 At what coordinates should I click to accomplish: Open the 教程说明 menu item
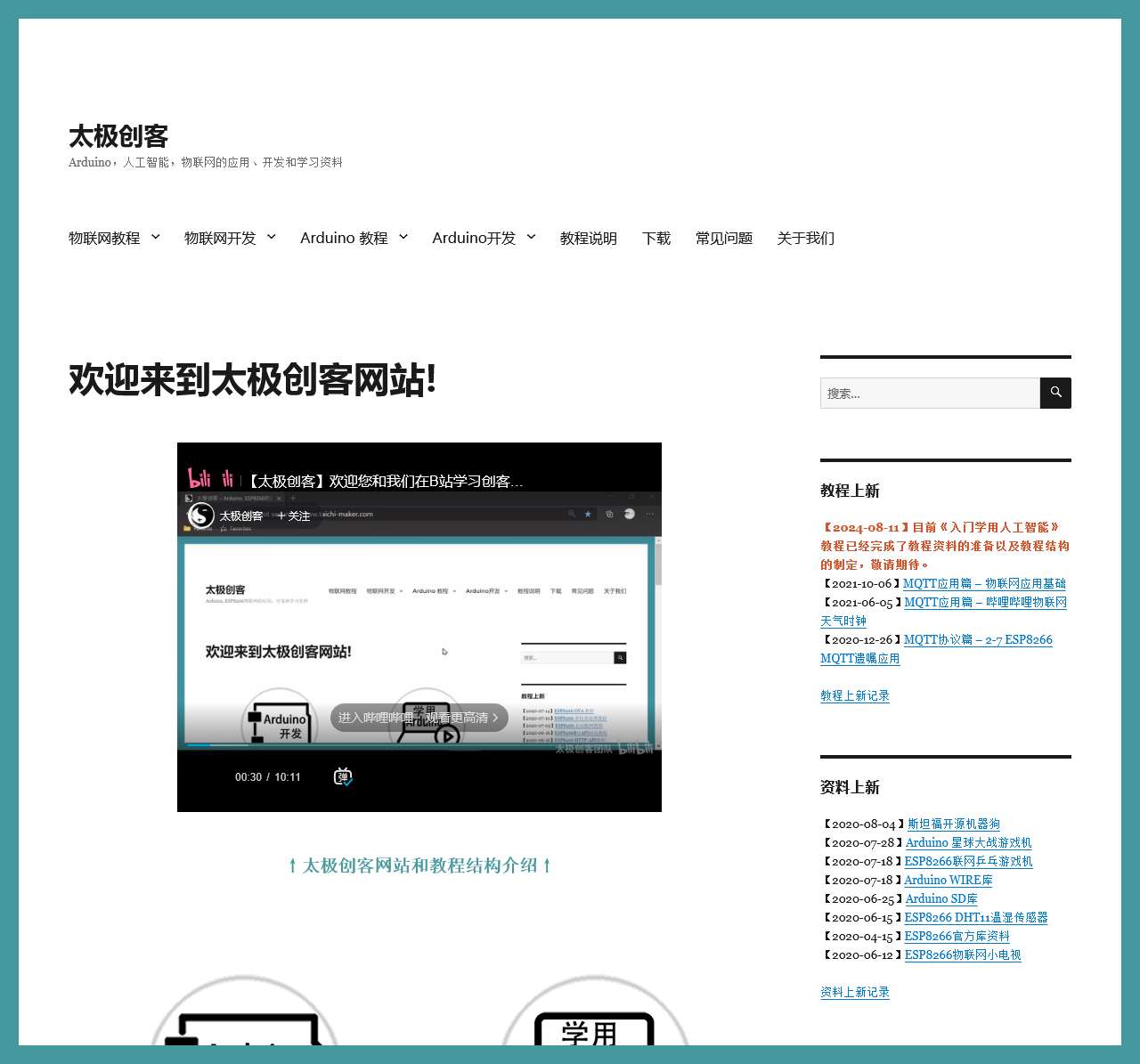[588, 239]
